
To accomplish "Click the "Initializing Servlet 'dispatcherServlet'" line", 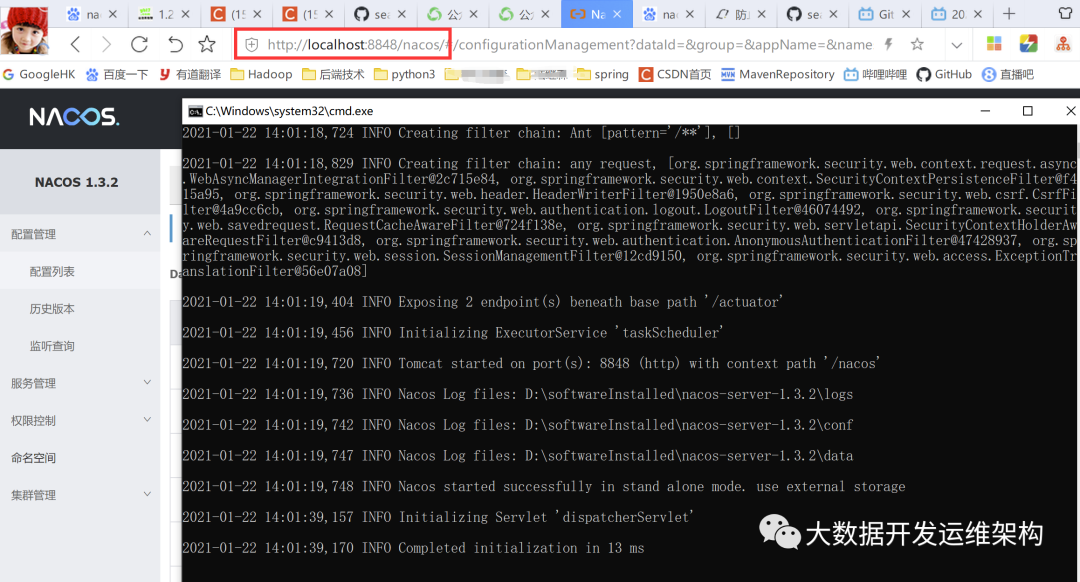I will click(438, 517).
